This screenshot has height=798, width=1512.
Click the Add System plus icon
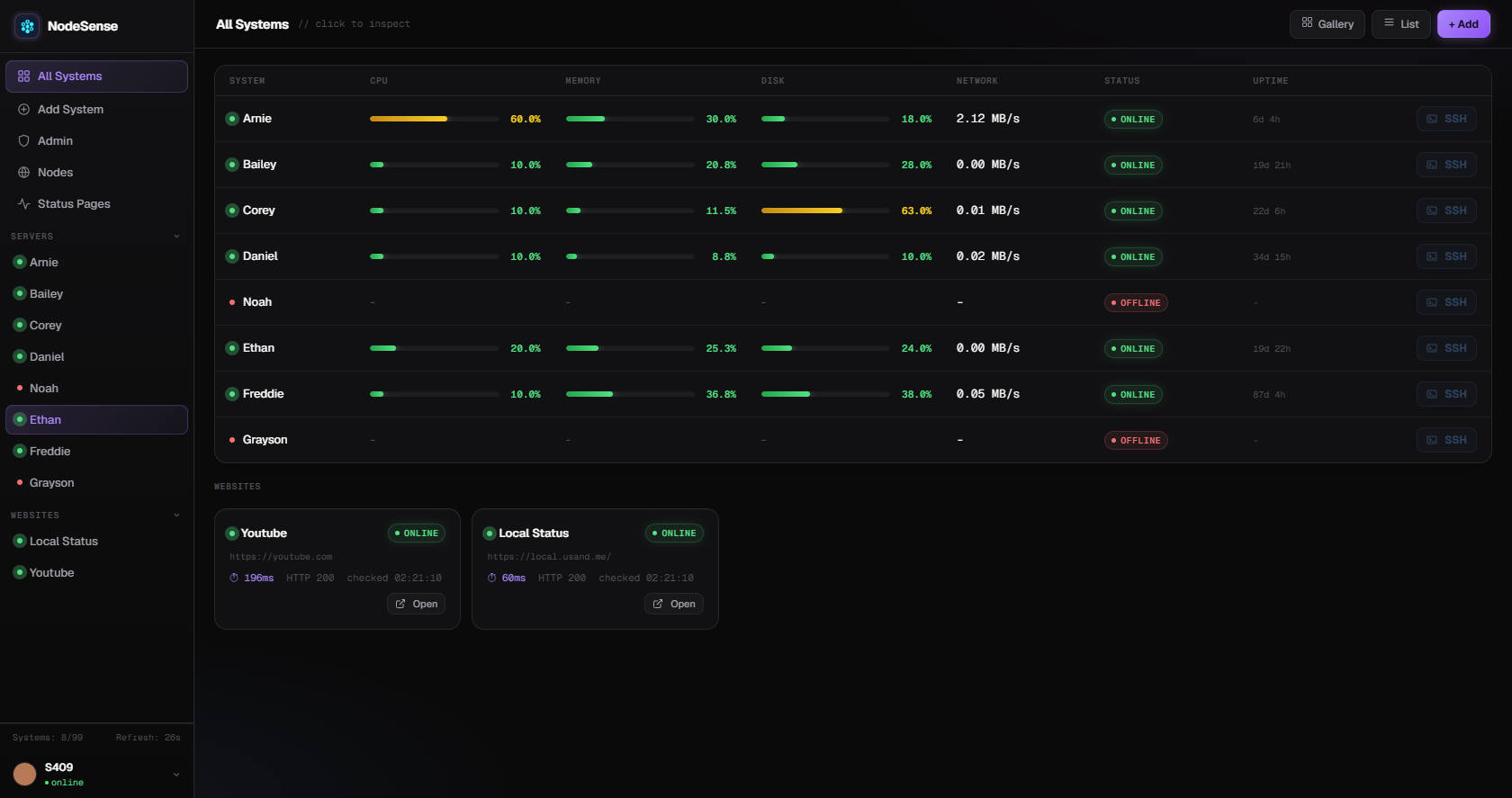(24, 110)
